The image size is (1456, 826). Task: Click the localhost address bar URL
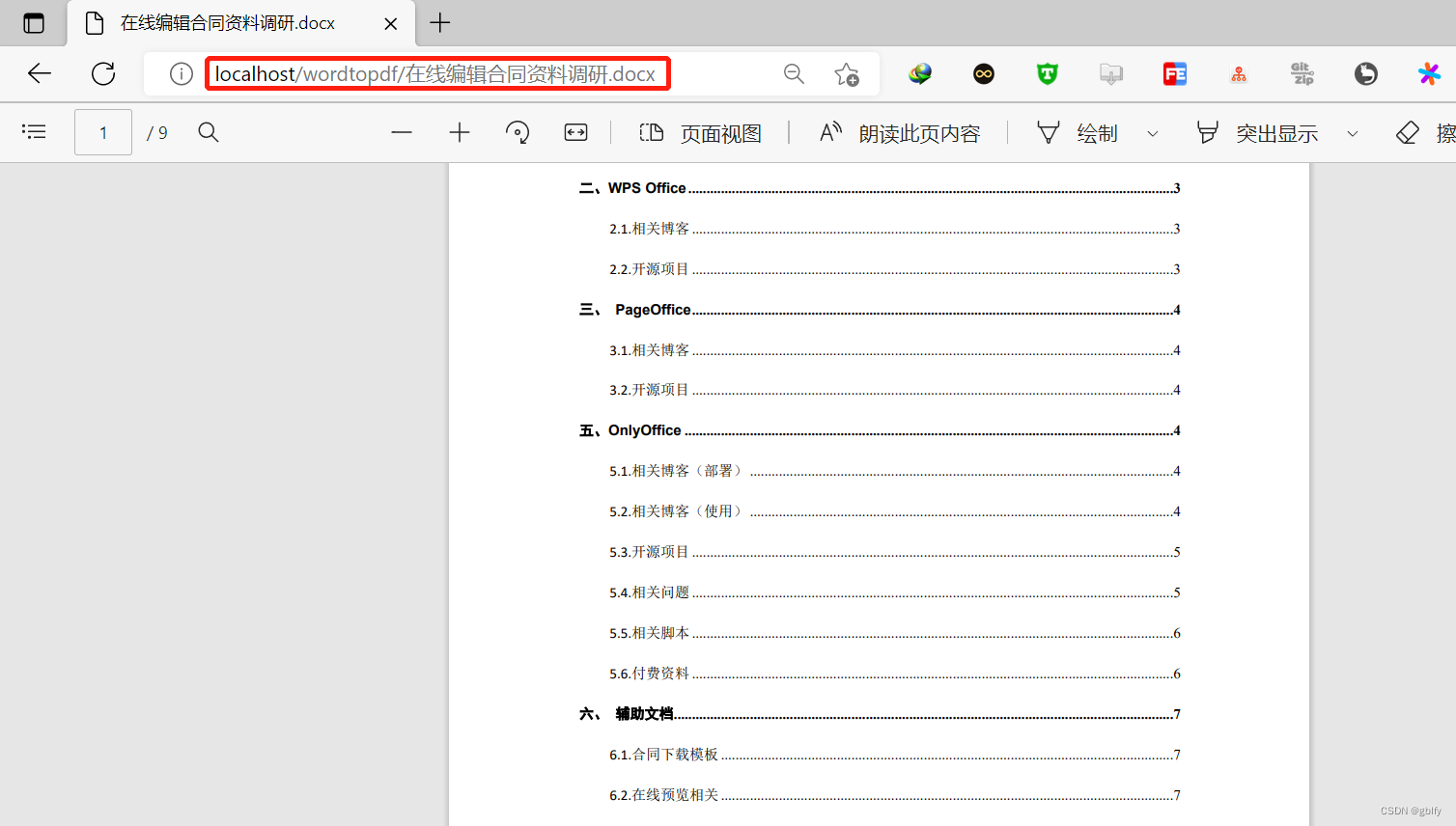click(x=435, y=74)
